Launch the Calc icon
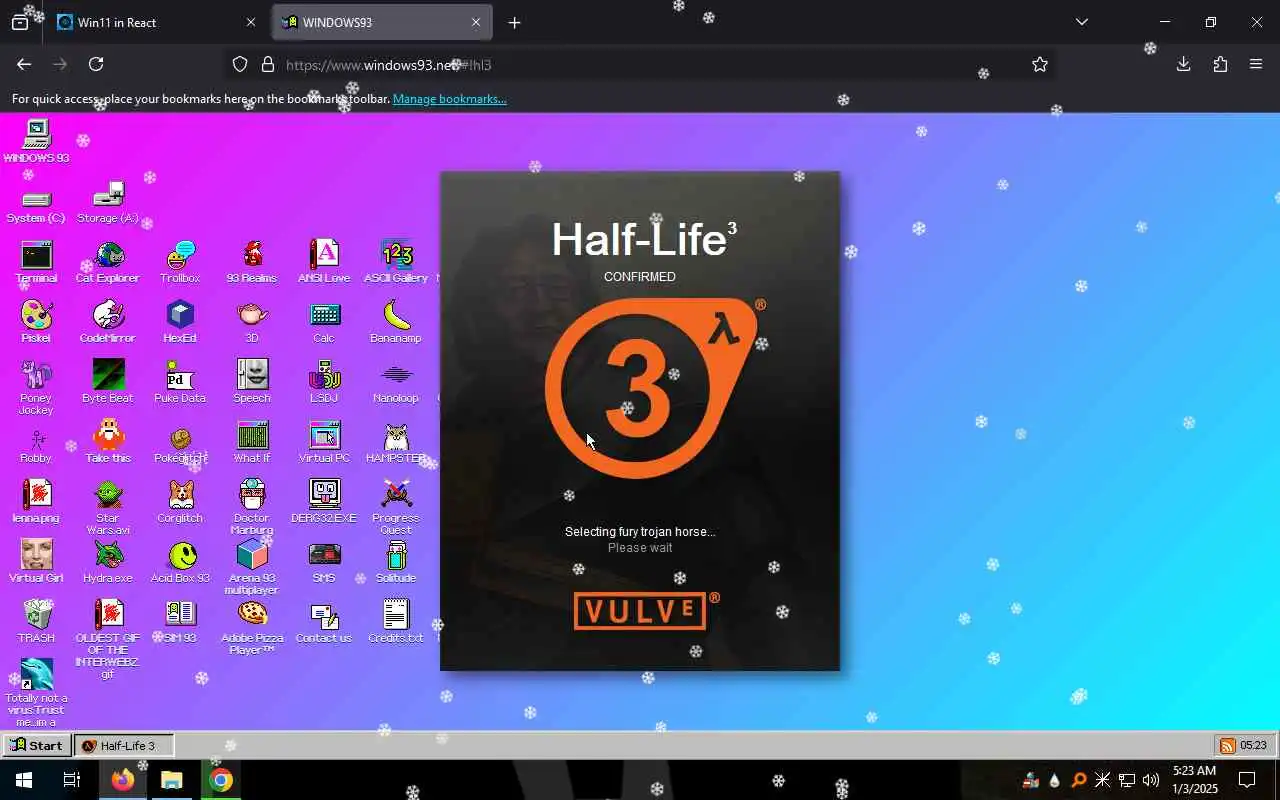The height and width of the screenshot is (800, 1280). (x=324, y=323)
